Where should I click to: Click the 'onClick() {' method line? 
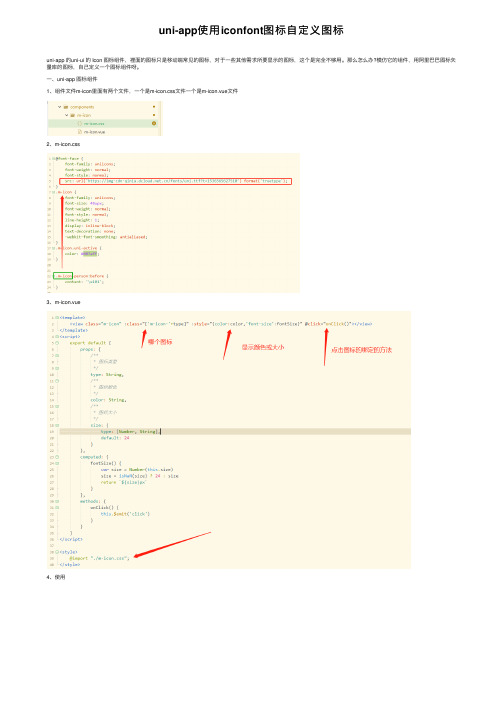(x=105, y=507)
